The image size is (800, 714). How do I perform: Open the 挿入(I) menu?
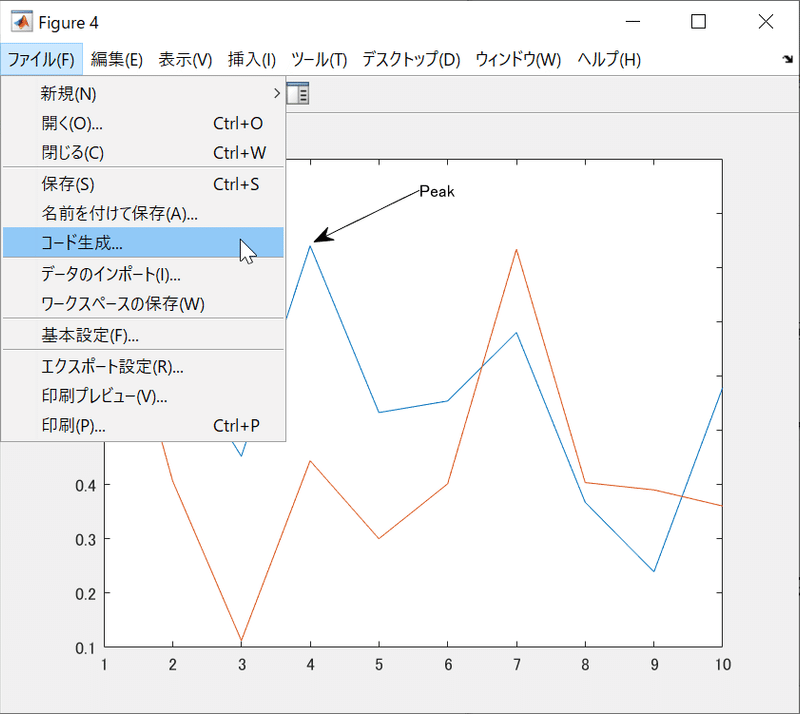252,60
